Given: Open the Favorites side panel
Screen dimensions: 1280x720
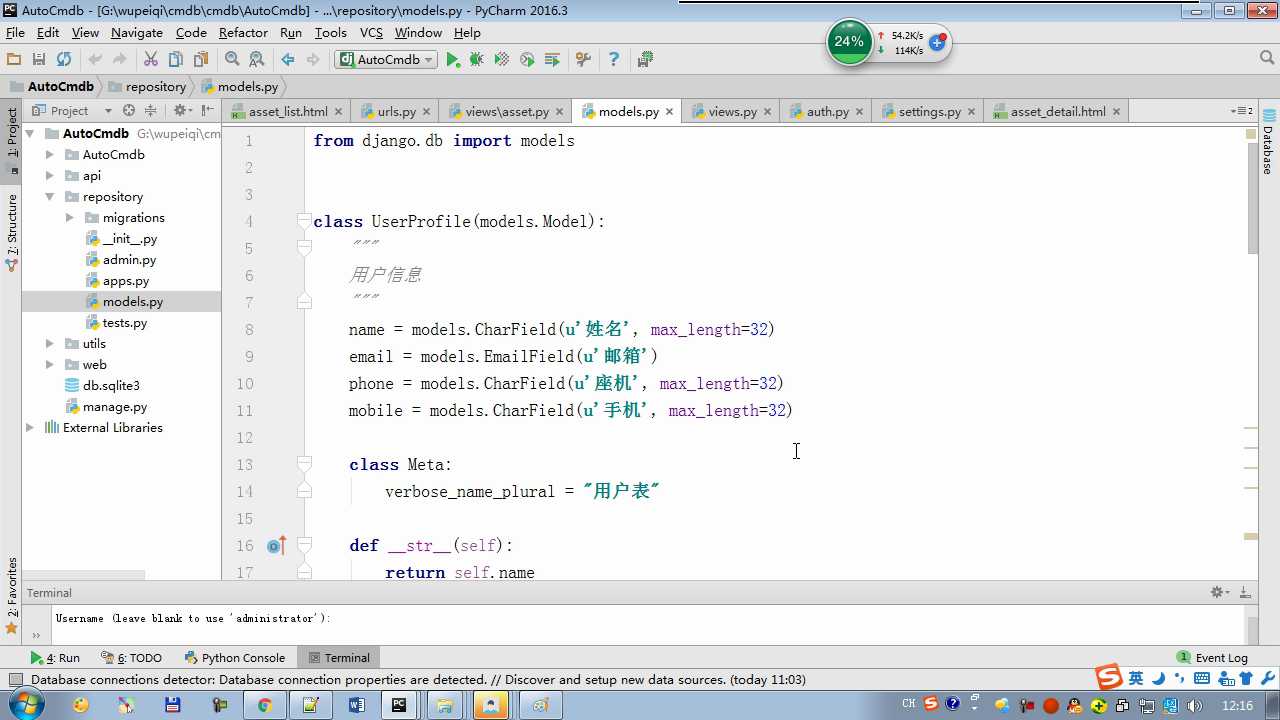Looking at the screenshot, I should point(12,595).
